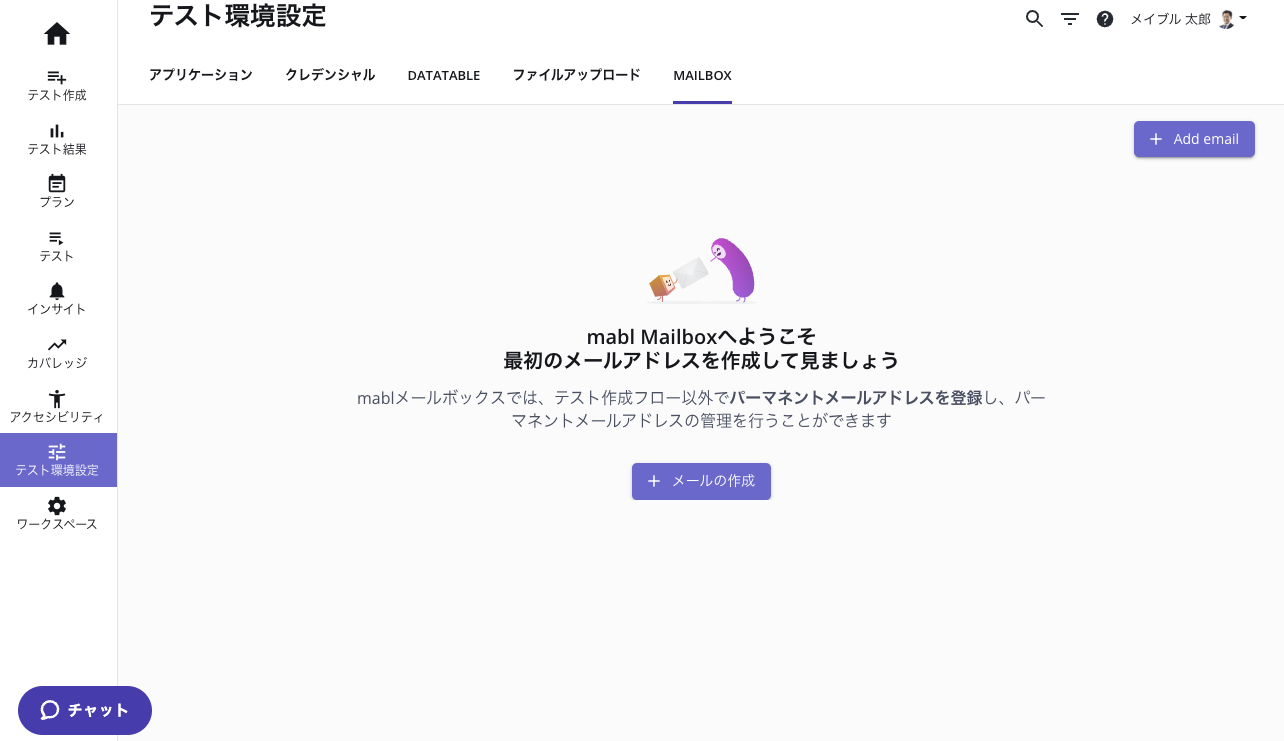Select the MAILBOX tab

702,75
